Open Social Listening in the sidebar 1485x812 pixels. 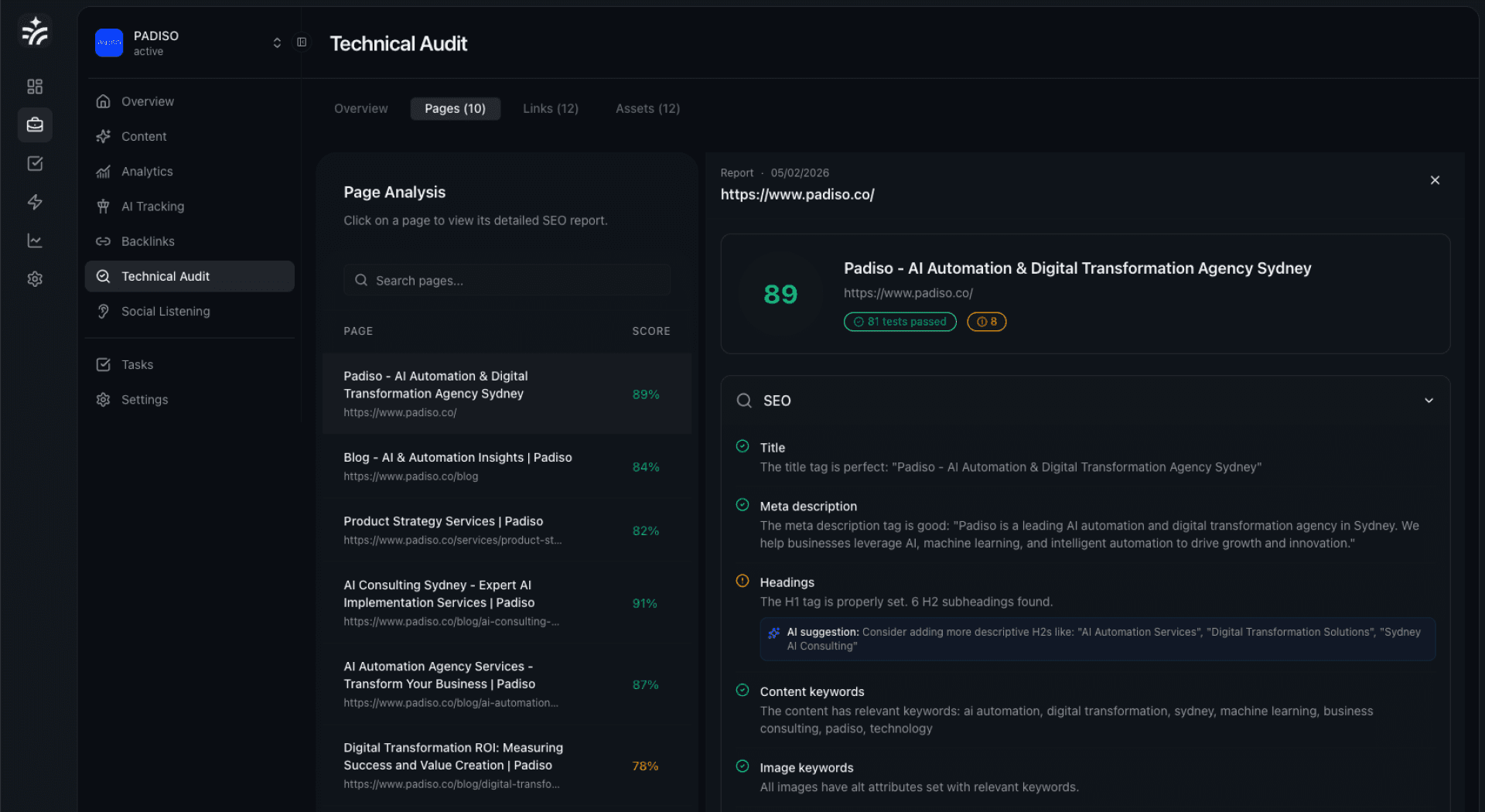click(x=189, y=311)
